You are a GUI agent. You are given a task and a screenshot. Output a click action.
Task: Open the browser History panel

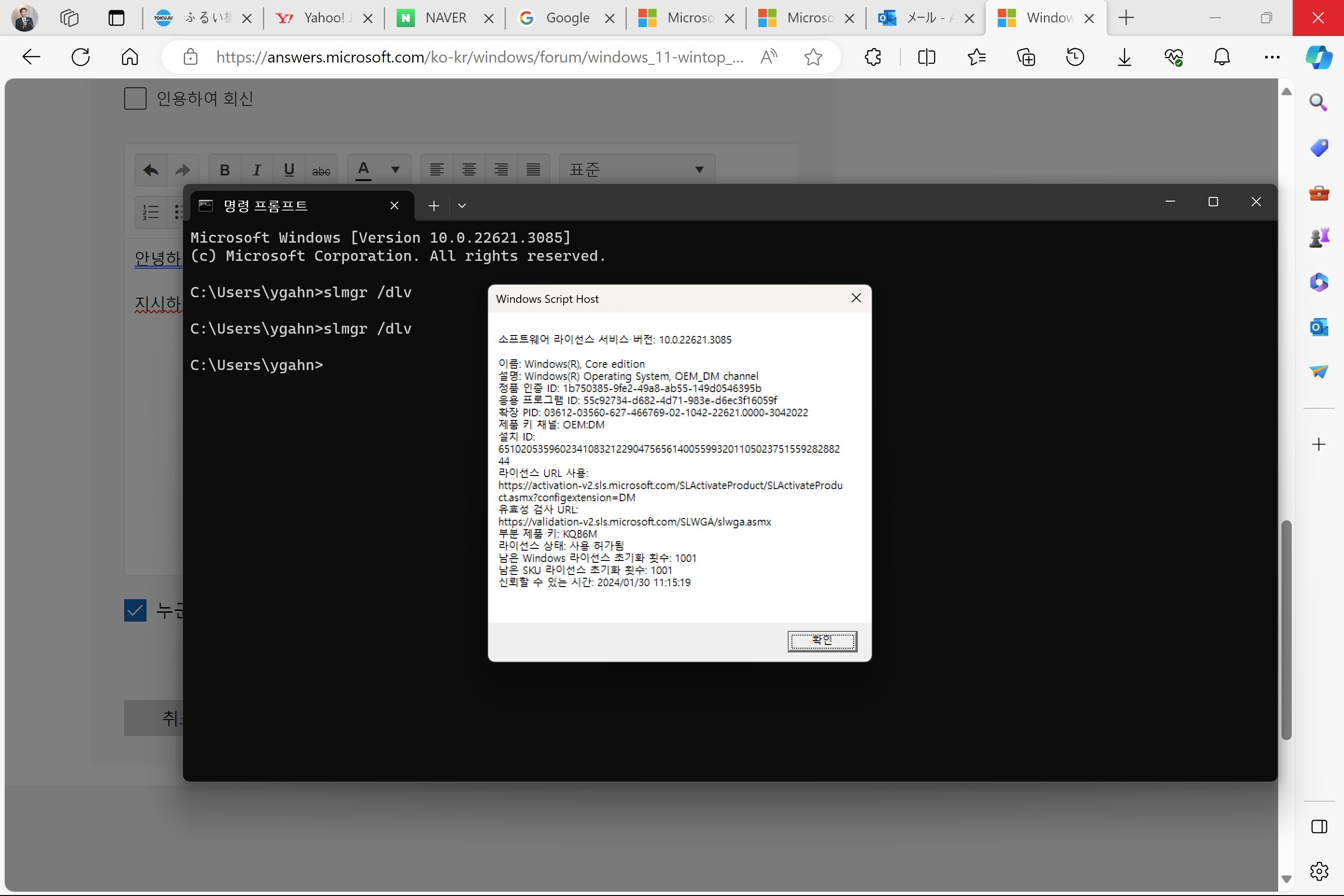coord(1075,56)
